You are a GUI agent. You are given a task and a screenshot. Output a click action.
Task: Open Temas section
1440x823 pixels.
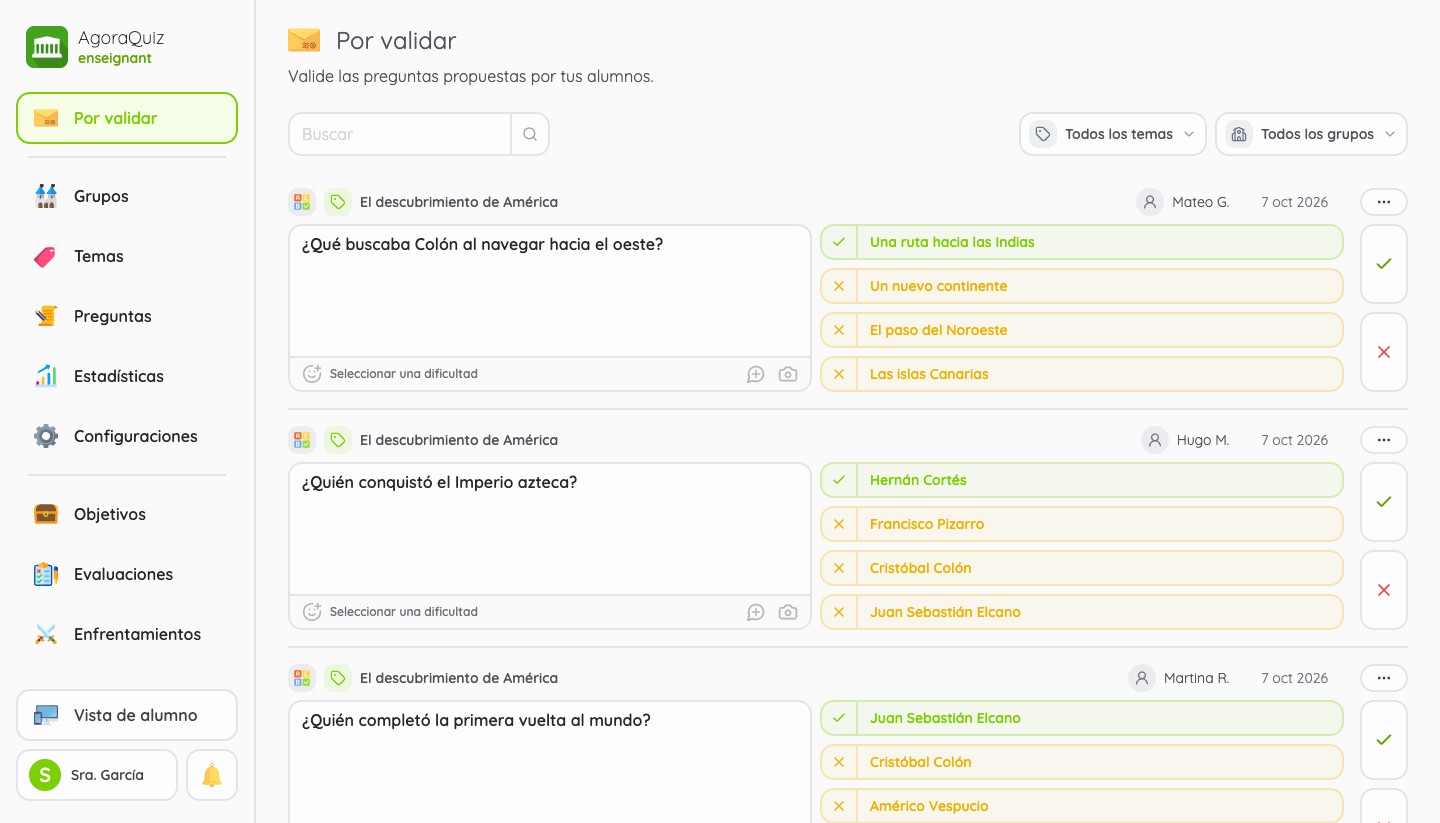click(127, 256)
